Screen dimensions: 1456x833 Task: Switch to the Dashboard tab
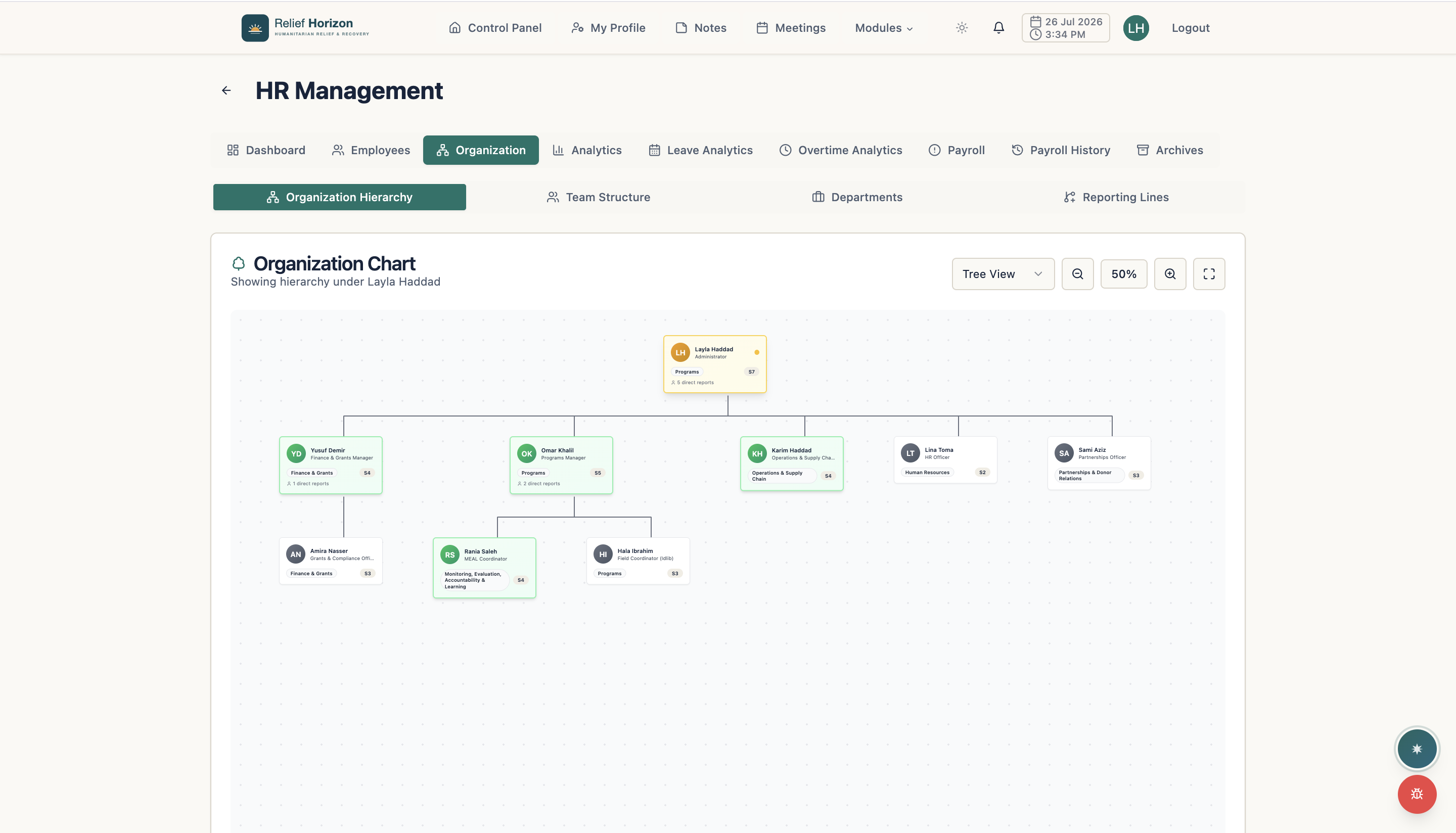(266, 150)
